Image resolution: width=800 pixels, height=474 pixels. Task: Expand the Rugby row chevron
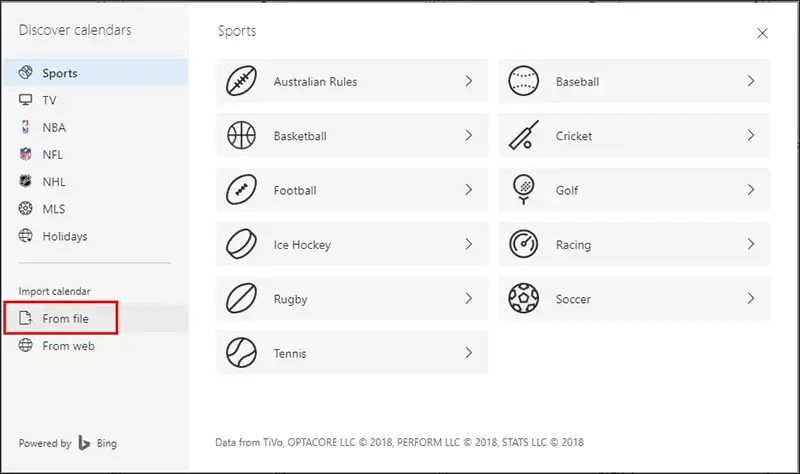pyautogui.click(x=468, y=299)
